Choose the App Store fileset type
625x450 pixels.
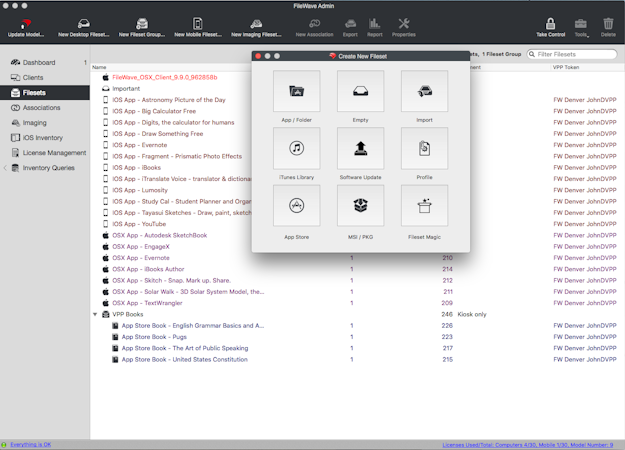tap(297, 206)
